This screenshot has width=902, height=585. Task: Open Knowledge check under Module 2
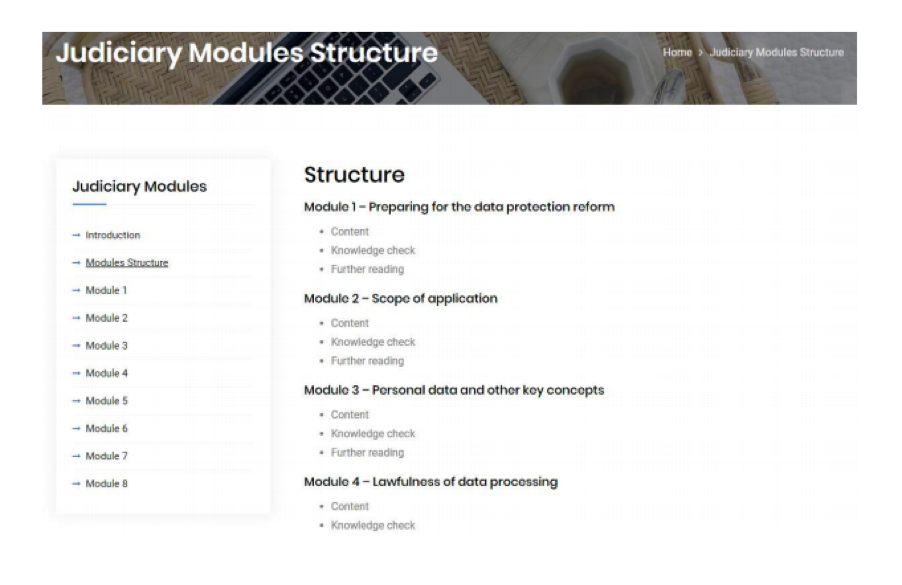pos(373,342)
